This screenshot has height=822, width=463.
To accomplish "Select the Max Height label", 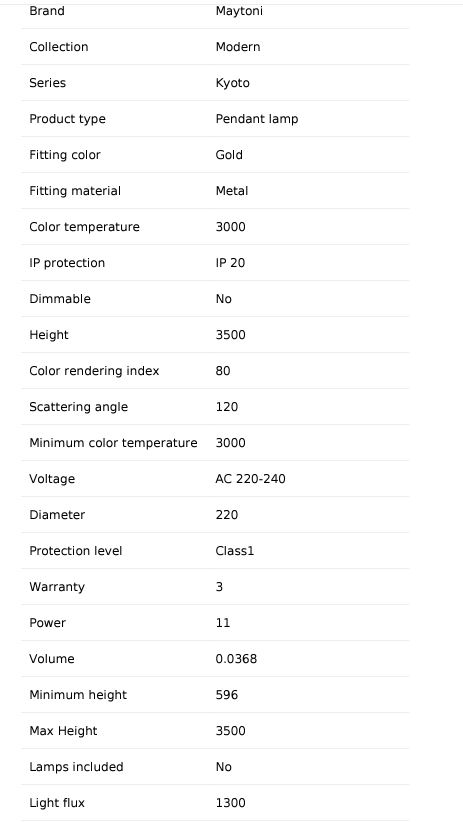I will pos(63,731).
